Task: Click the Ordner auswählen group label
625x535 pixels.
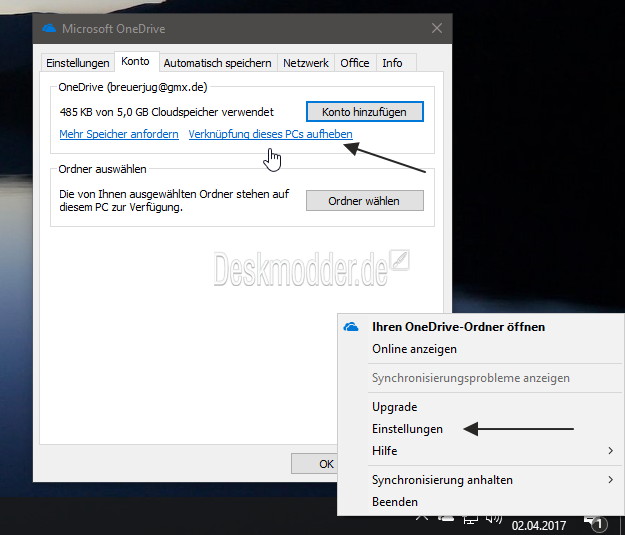Action: (102, 169)
